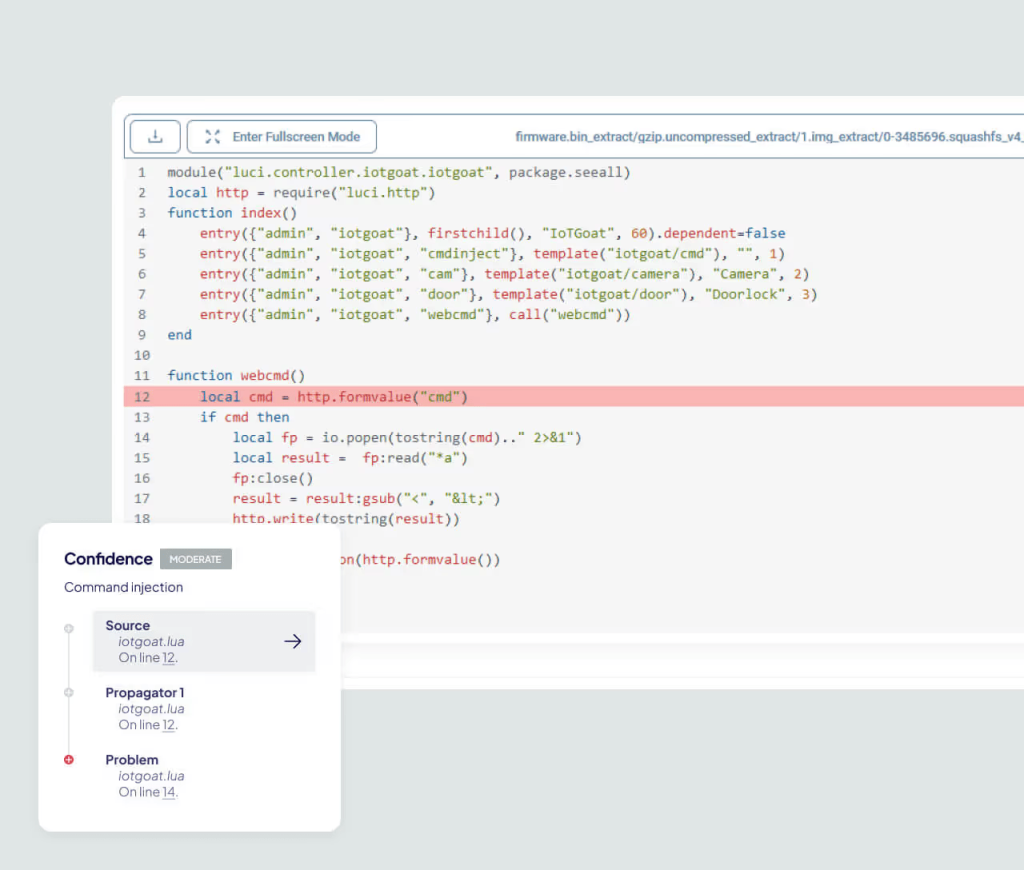Select the Propagator 1 trace step
The width and height of the screenshot is (1024, 870).
click(x=145, y=693)
